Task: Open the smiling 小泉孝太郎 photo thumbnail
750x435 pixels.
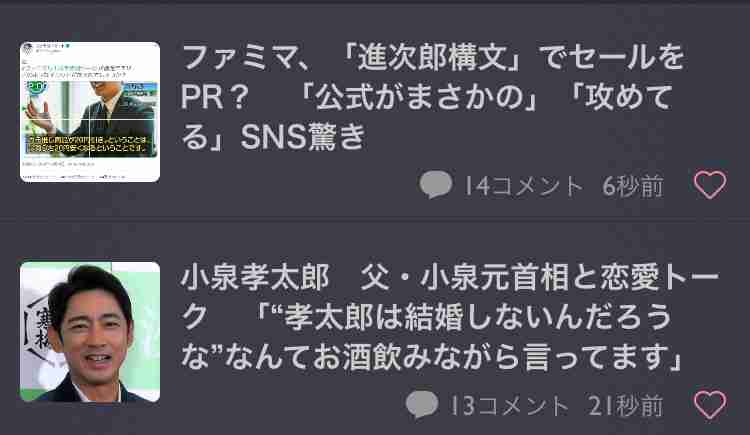Action: coord(90,332)
